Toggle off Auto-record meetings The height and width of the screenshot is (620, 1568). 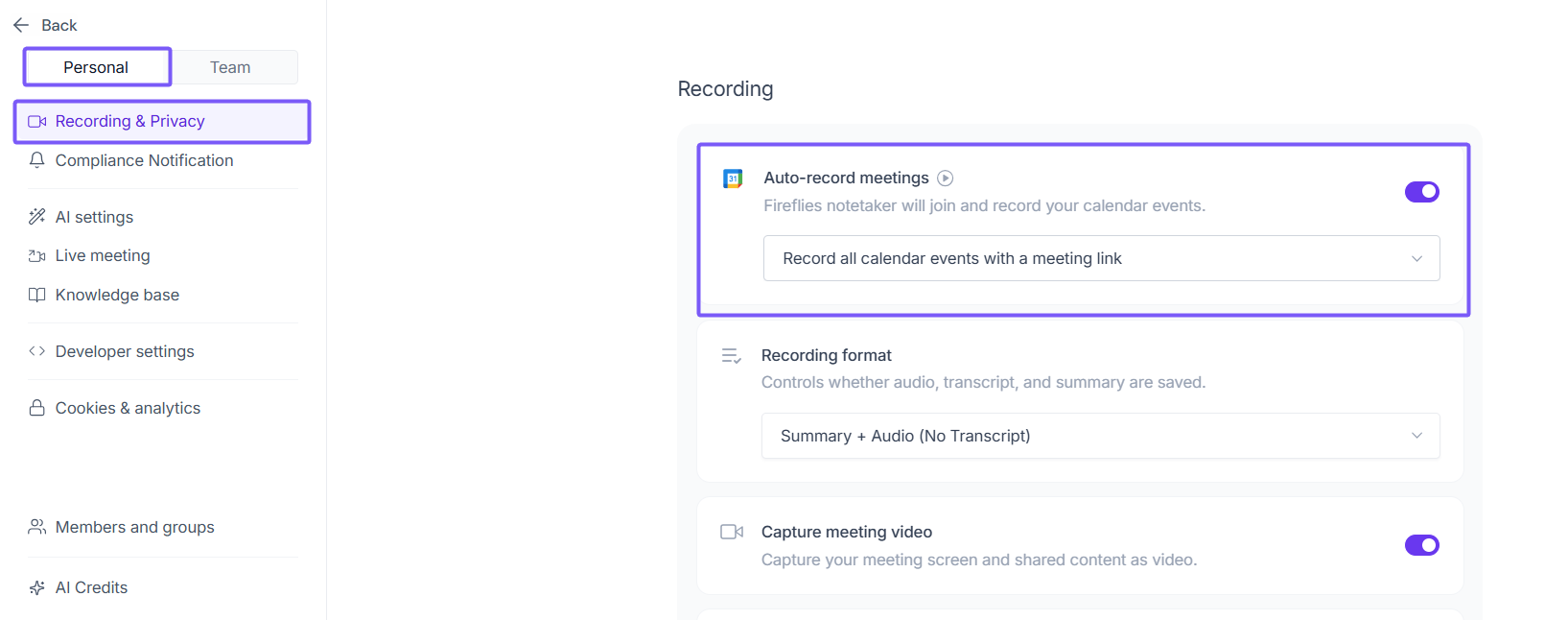pyautogui.click(x=1421, y=192)
